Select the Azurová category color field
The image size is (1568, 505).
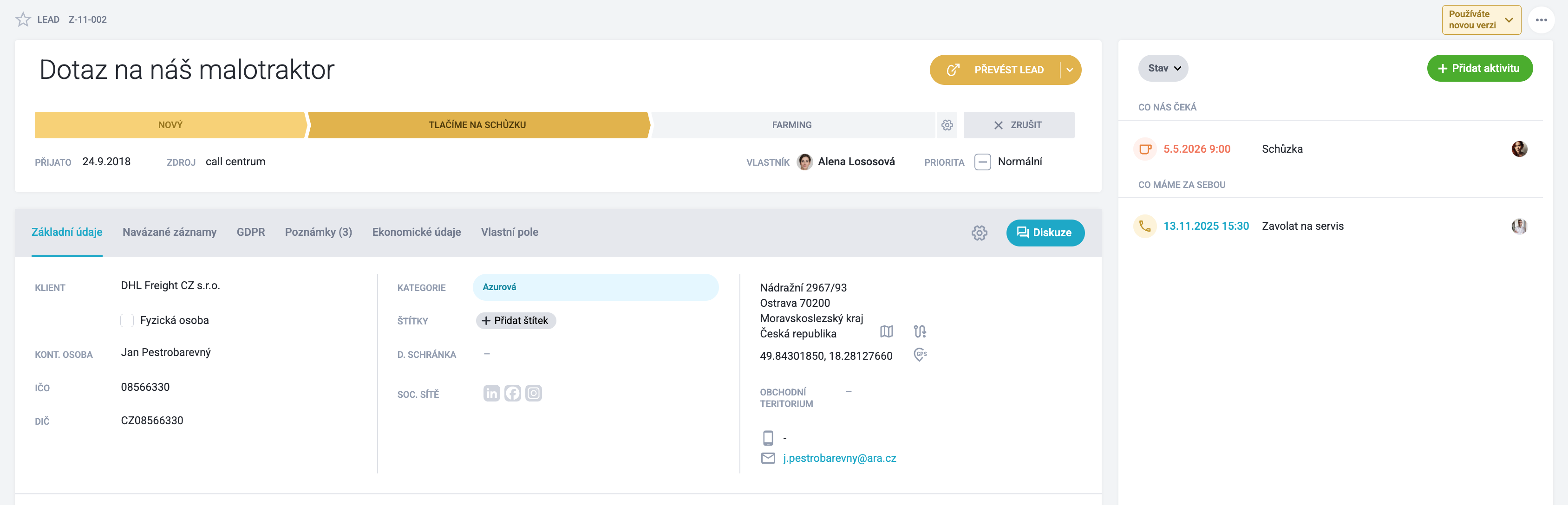click(x=595, y=287)
